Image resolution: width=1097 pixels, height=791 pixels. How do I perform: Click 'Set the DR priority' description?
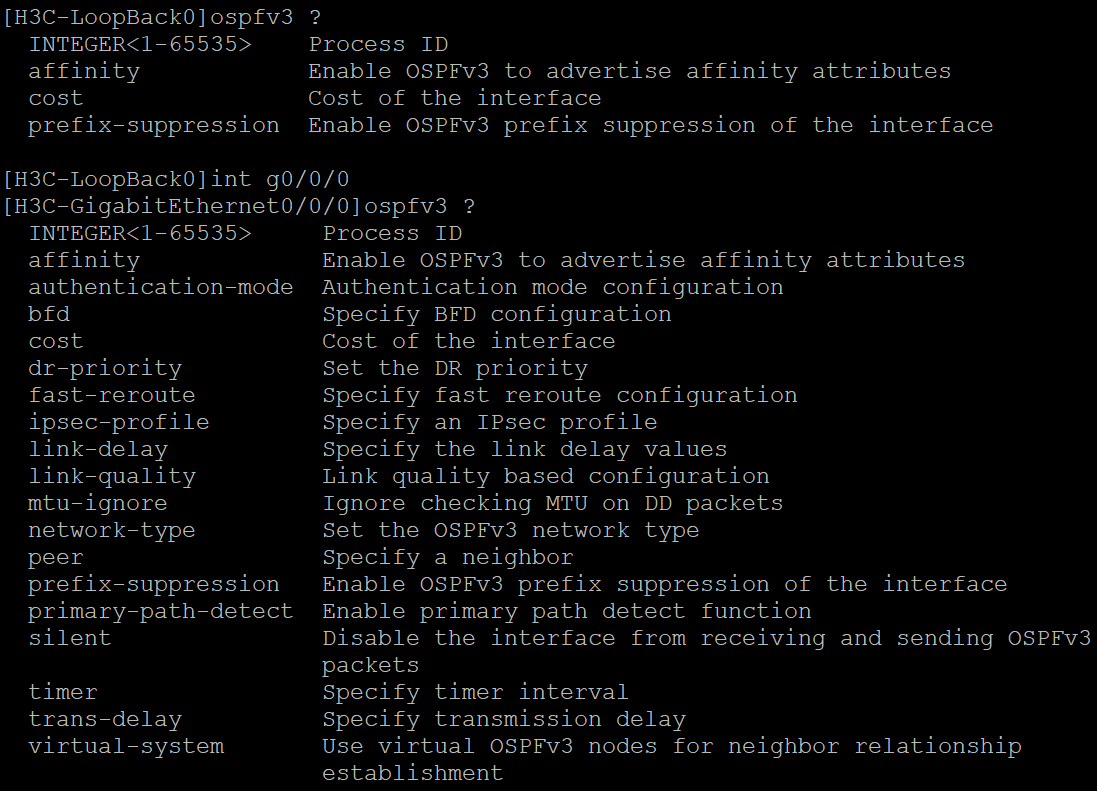[x=454, y=368]
